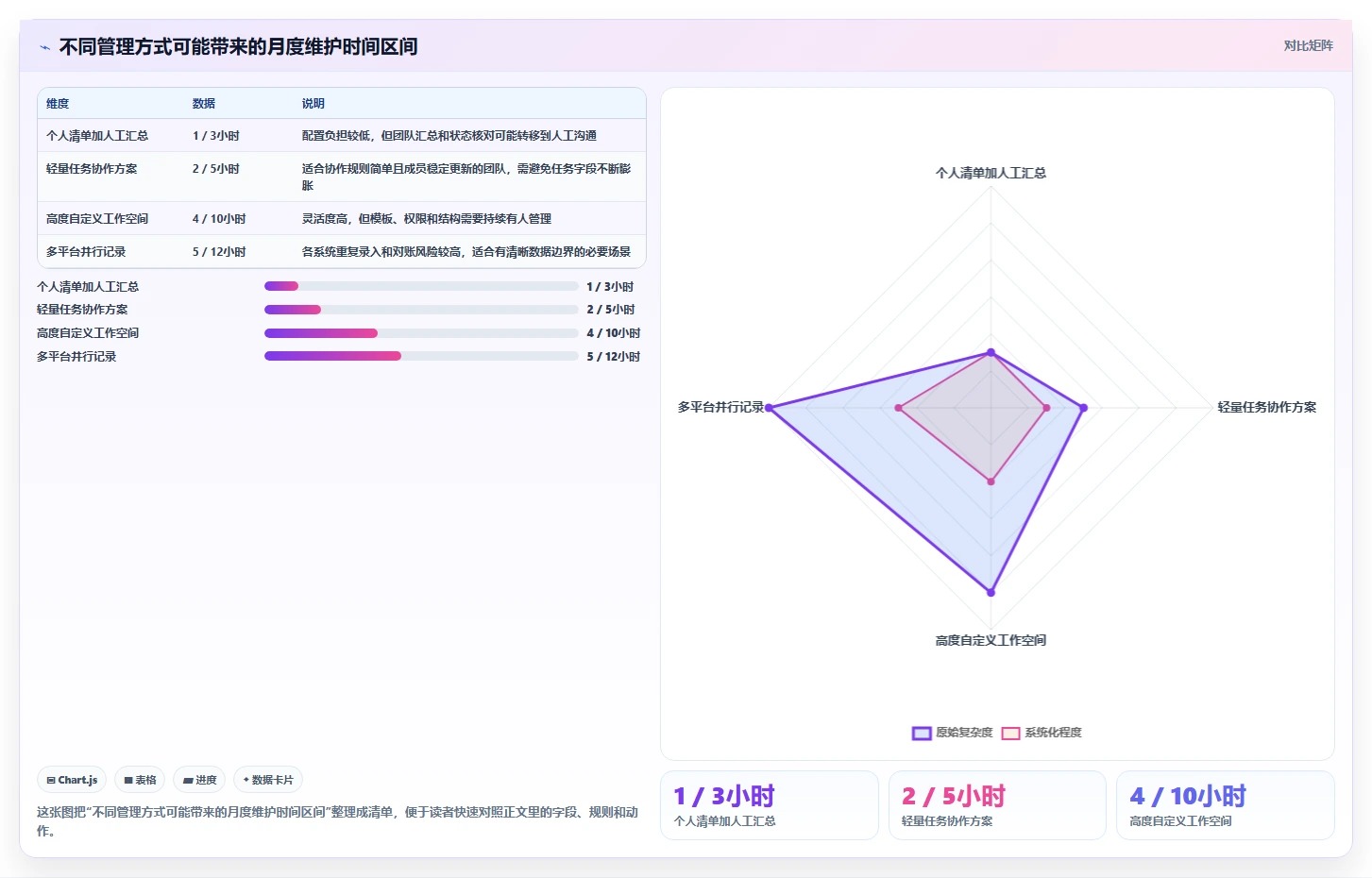Screen dimensions: 1372x878
Task: Click the panel title 不同管理方式可能带来的月度维护时间区间
Action: click(x=238, y=47)
